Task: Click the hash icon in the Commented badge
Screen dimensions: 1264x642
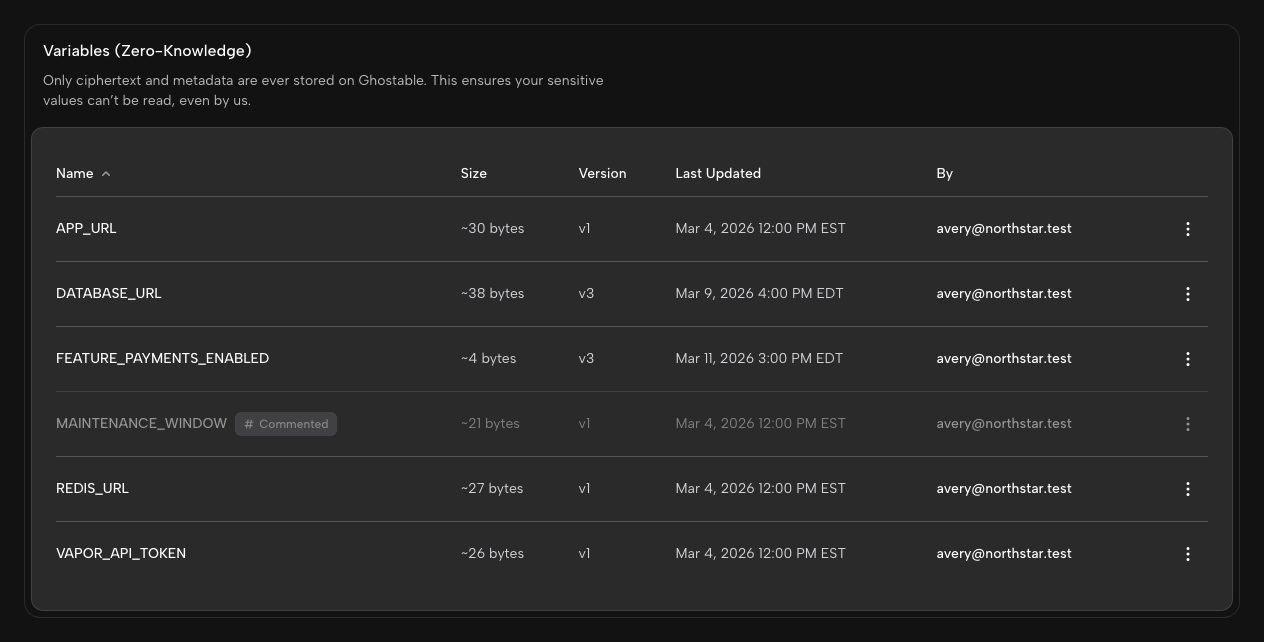Action: [x=248, y=424]
